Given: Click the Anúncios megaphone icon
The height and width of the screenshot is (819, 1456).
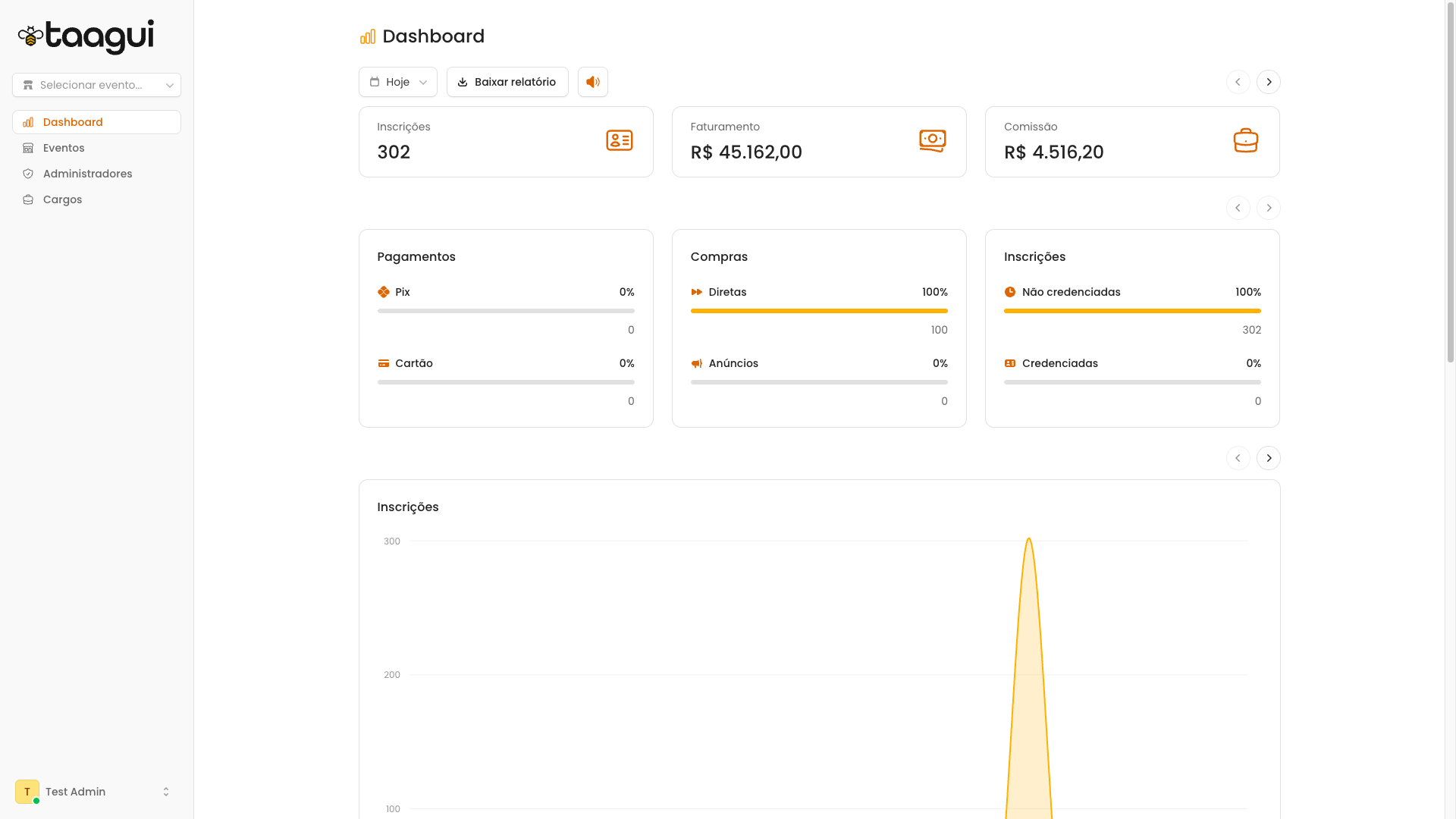Looking at the screenshot, I should [697, 363].
